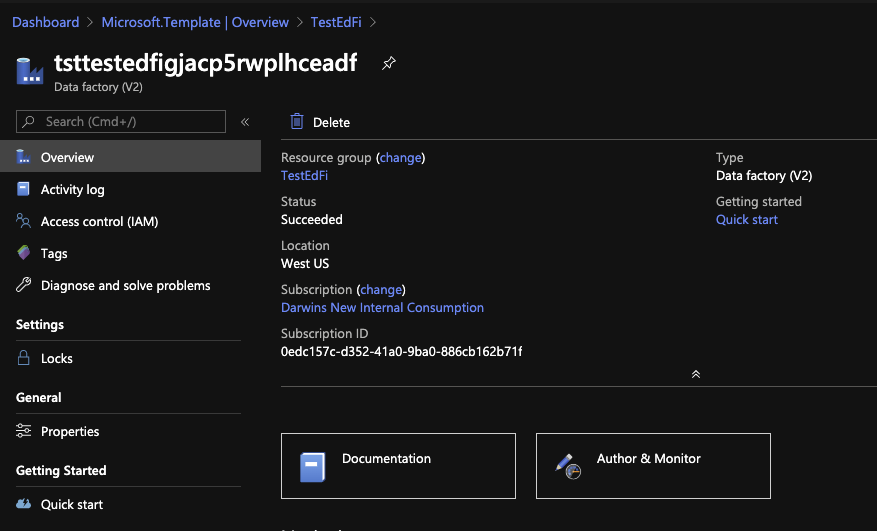Image resolution: width=877 pixels, height=531 pixels.
Task: Open the TestEdFi resource group link
Action: point(304,175)
